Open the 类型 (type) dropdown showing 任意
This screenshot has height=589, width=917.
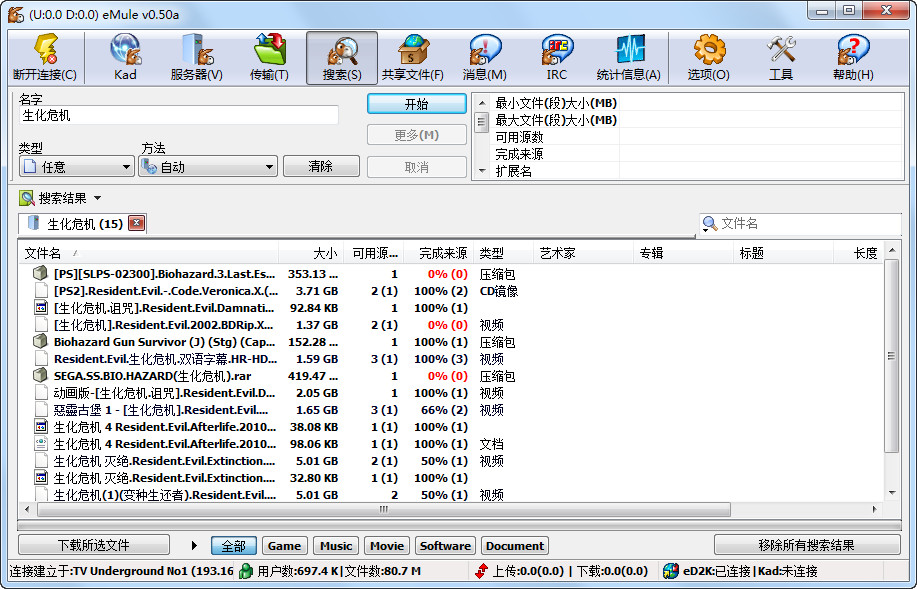pos(76,167)
